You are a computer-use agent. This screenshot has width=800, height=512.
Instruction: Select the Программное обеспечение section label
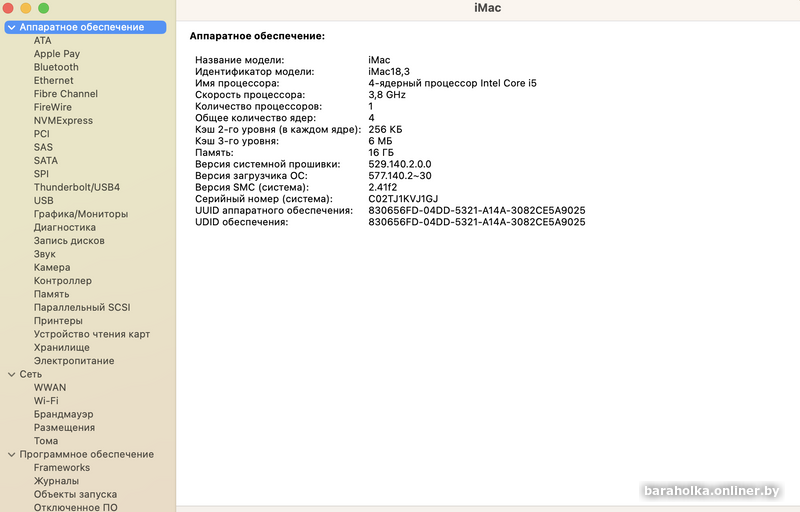[x=86, y=454]
